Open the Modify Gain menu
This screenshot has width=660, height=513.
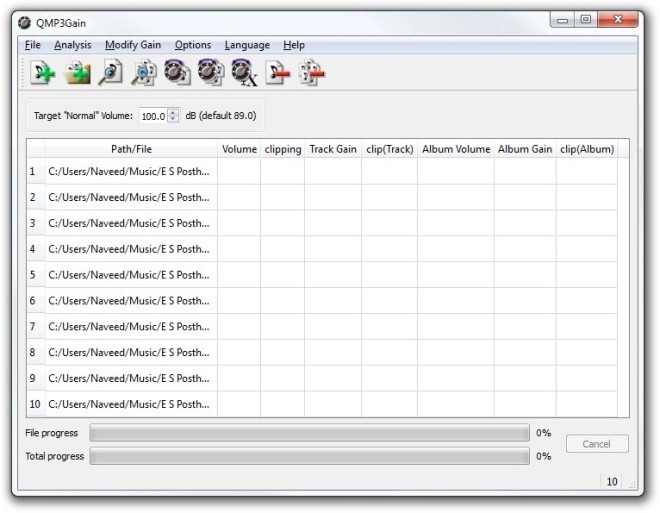(x=133, y=45)
